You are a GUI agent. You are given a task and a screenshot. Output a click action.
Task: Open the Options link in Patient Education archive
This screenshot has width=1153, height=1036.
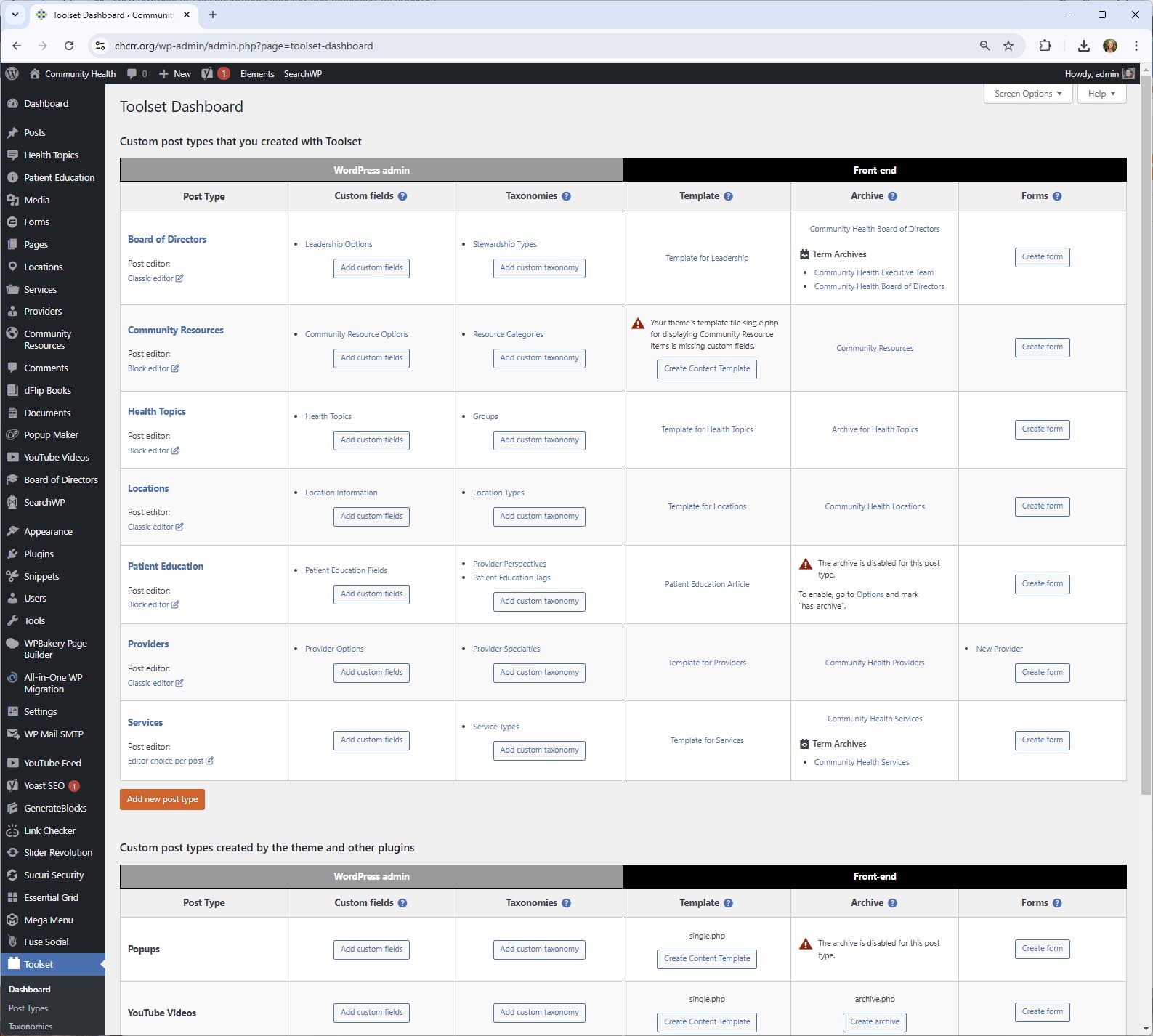pyautogui.click(x=870, y=594)
